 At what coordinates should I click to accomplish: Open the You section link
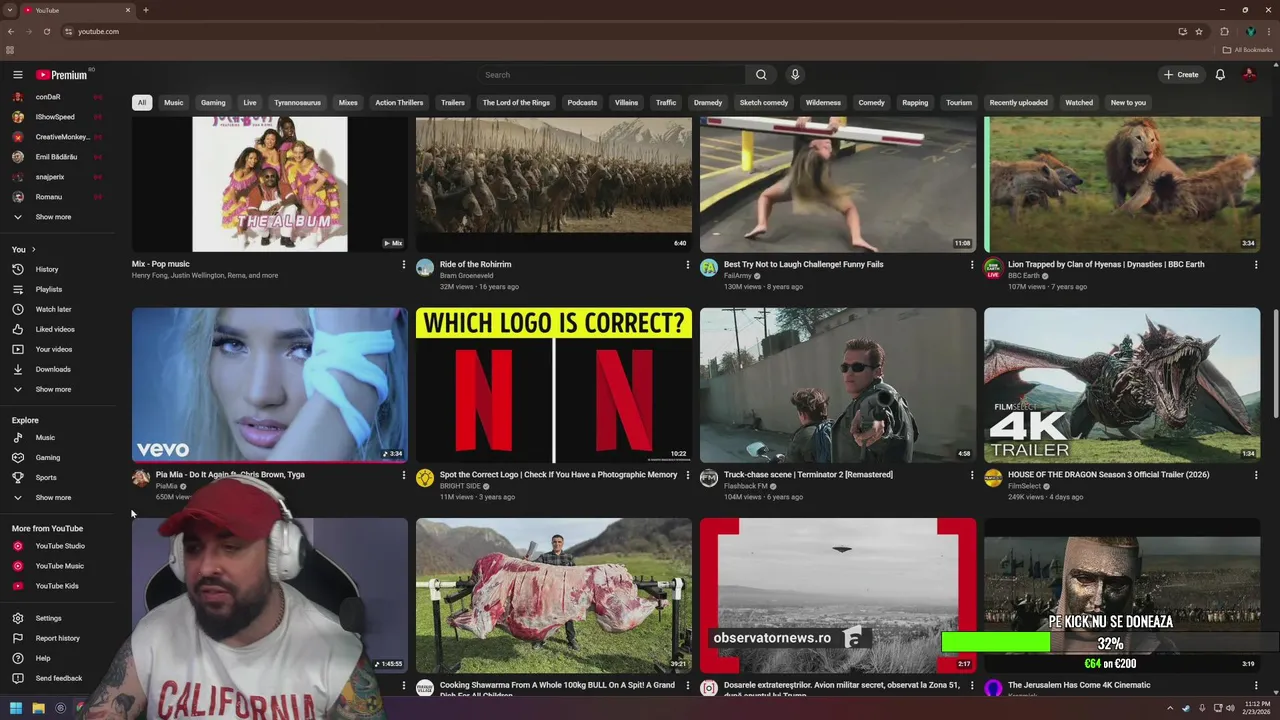[x=23, y=249]
